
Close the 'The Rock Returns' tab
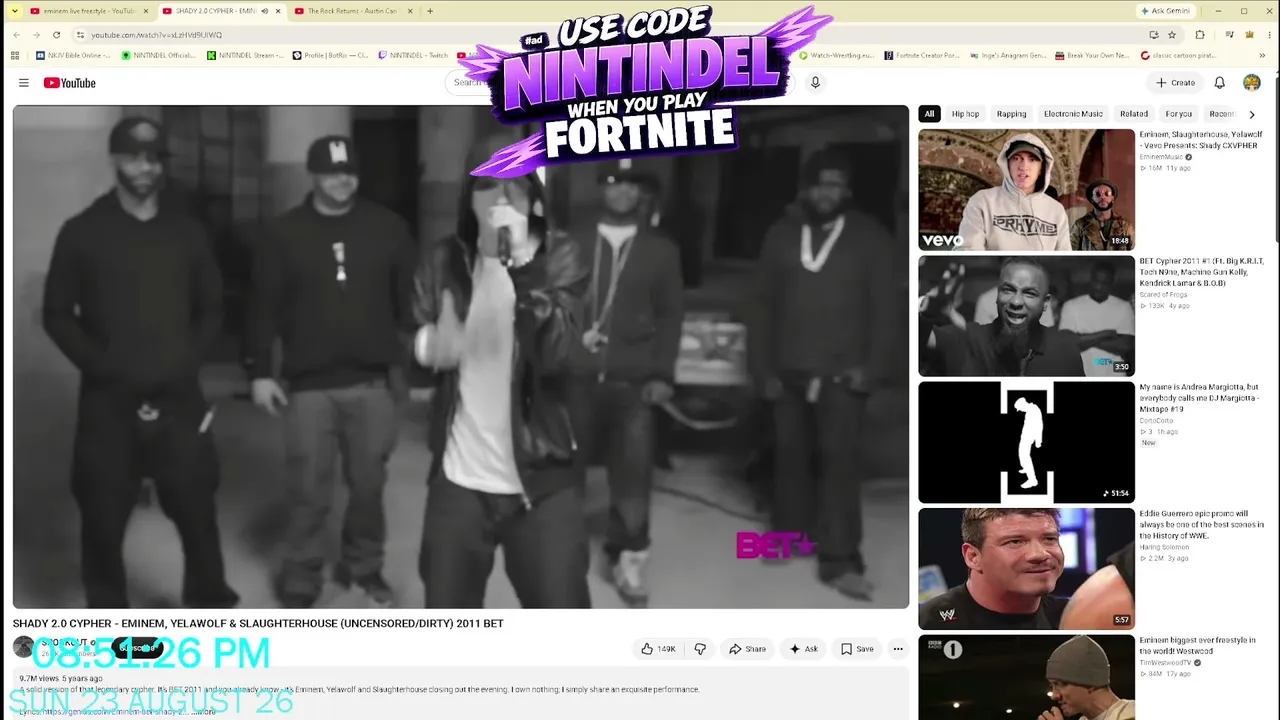[x=409, y=11]
